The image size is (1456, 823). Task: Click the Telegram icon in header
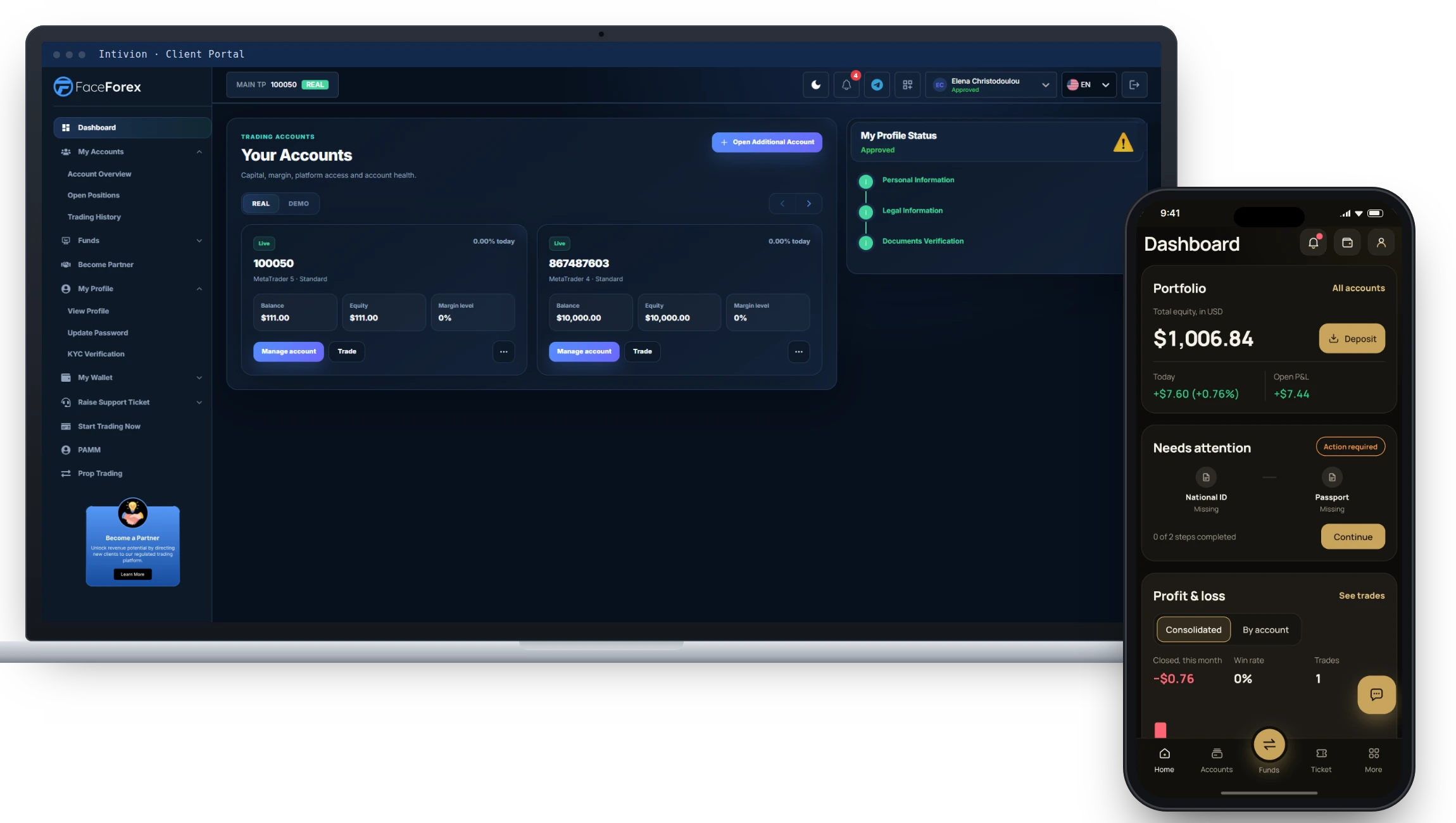click(x=877, y=85)
